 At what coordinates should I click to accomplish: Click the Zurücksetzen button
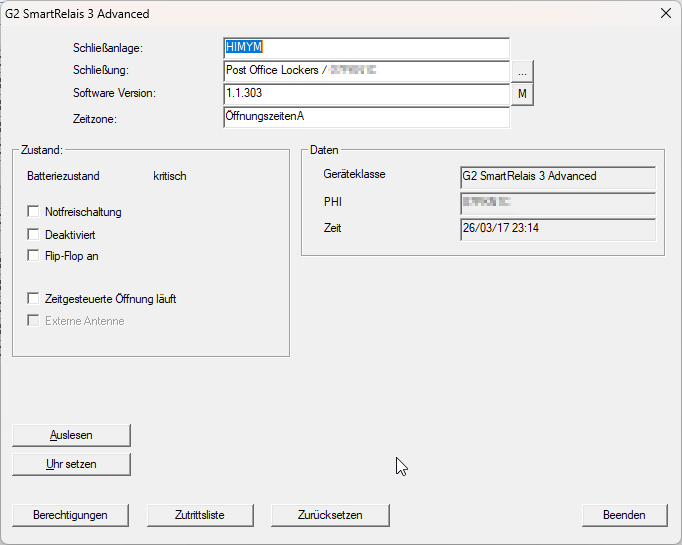330,515
